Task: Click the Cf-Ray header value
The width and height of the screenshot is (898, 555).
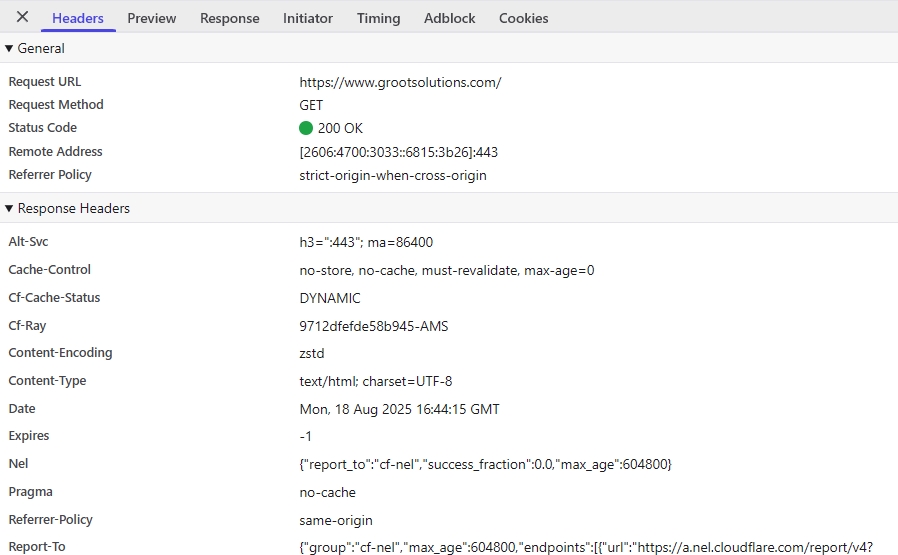Action: 369,326
